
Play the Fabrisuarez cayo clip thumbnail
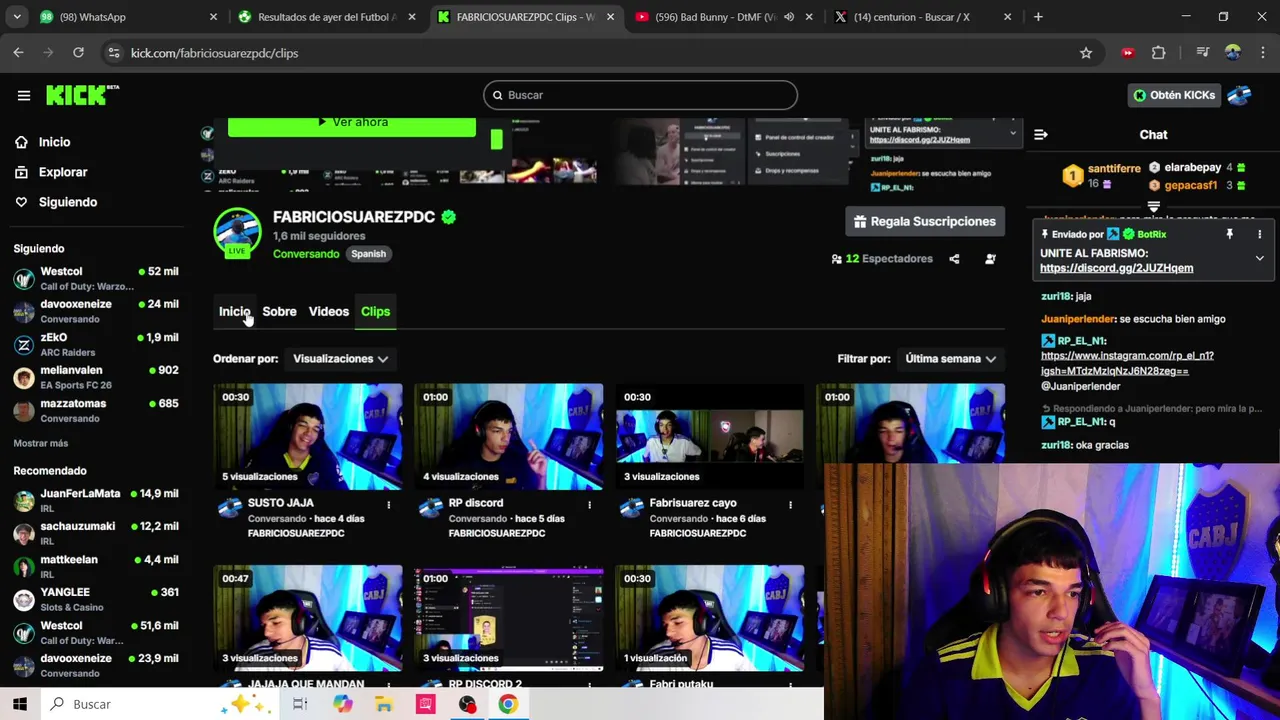[710, 437]
